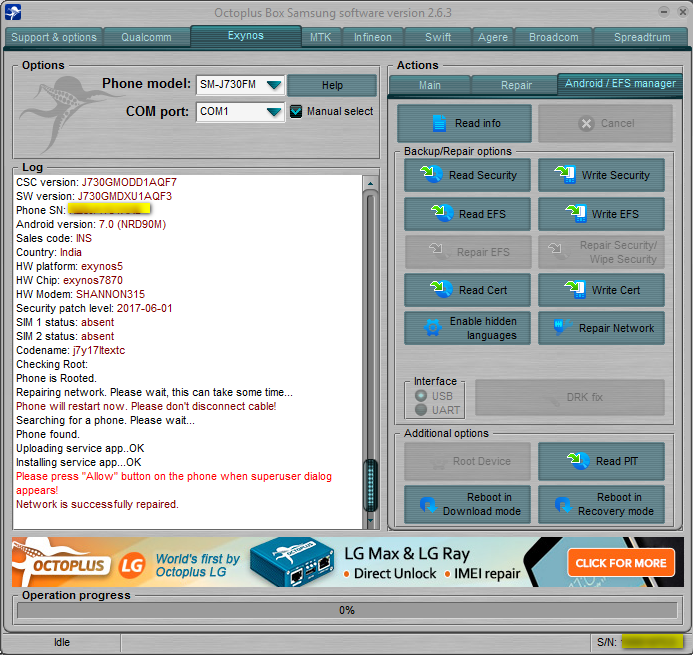Click the 'SW version: J730GMDXU1AQF3' log line
The image size is (693, 655).
[x=94, y=196]
